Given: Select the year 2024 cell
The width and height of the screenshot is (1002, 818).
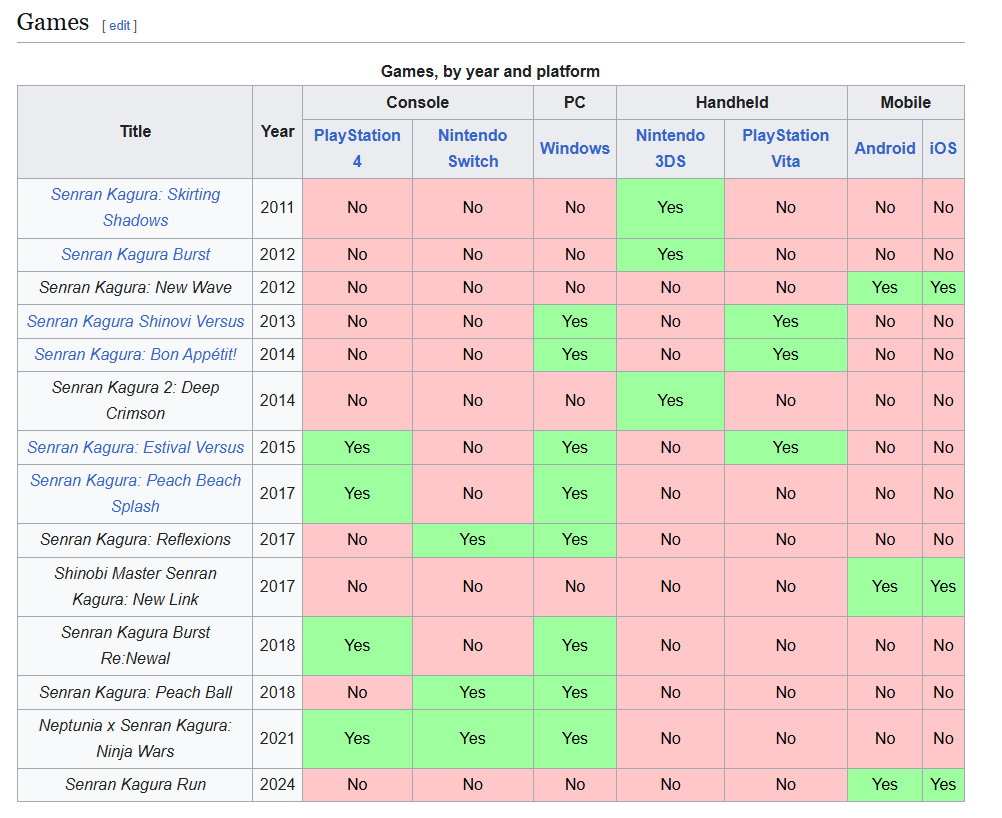Looking at the screenshot, I should click(x=277, y=785).
